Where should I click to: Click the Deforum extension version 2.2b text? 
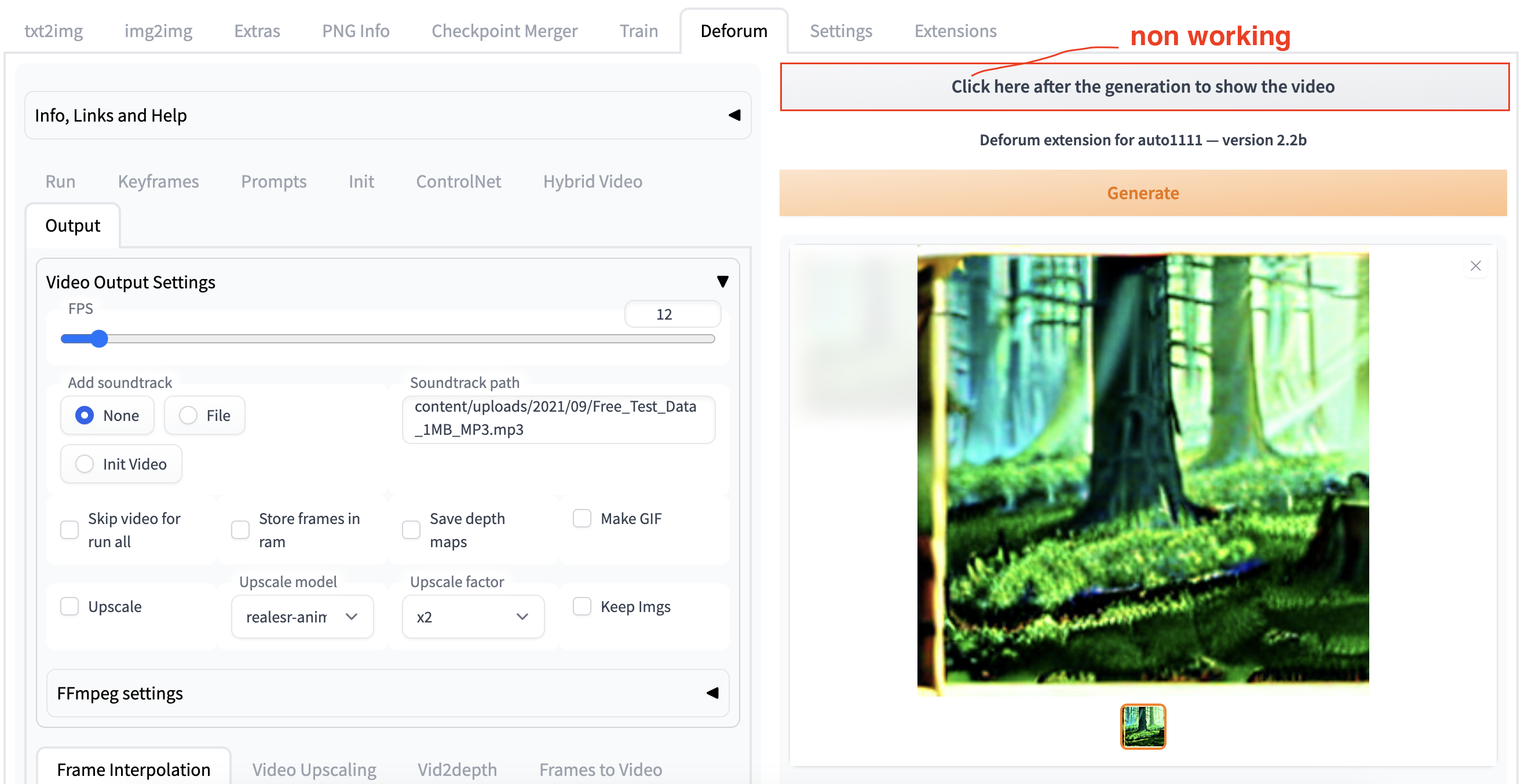click(1143, 140)
